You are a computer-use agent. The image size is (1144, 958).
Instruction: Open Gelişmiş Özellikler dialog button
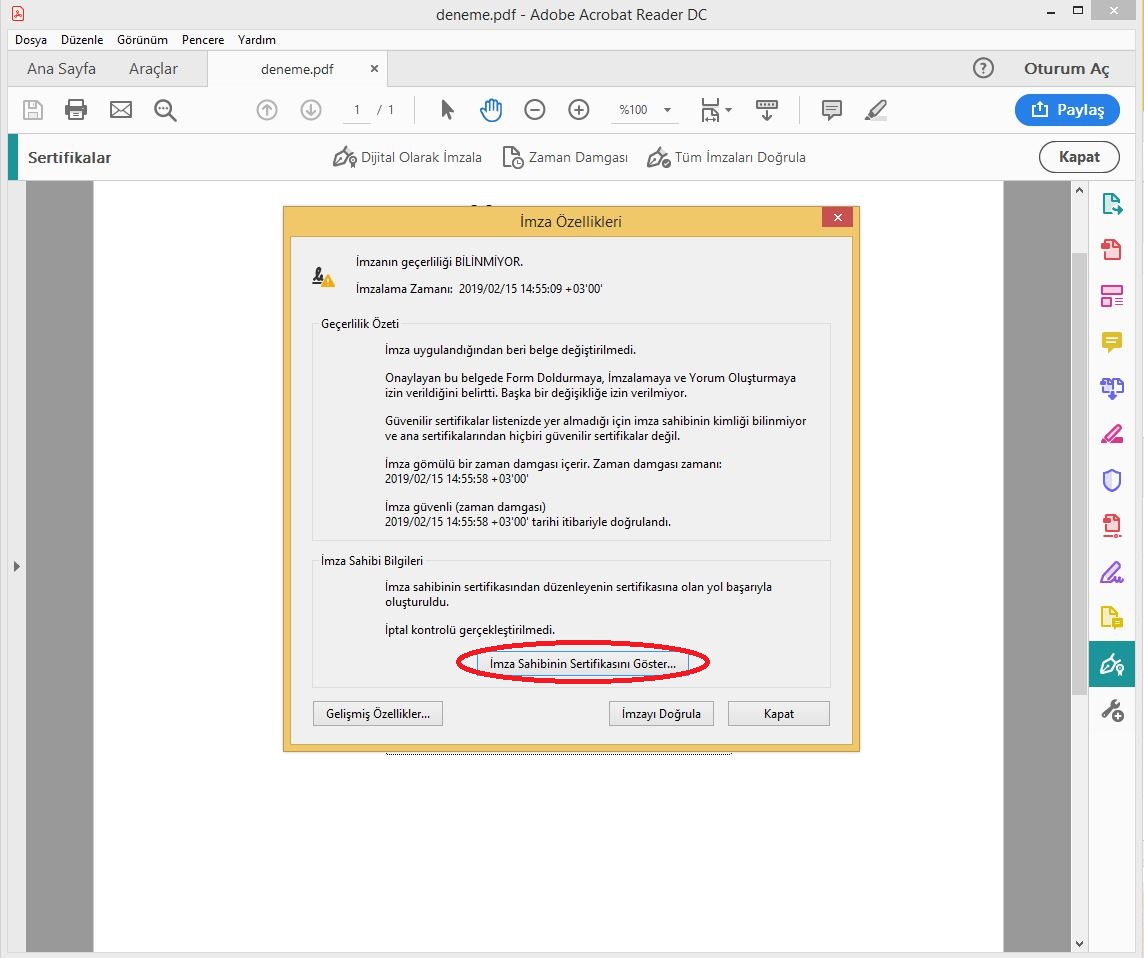point(378,714)
